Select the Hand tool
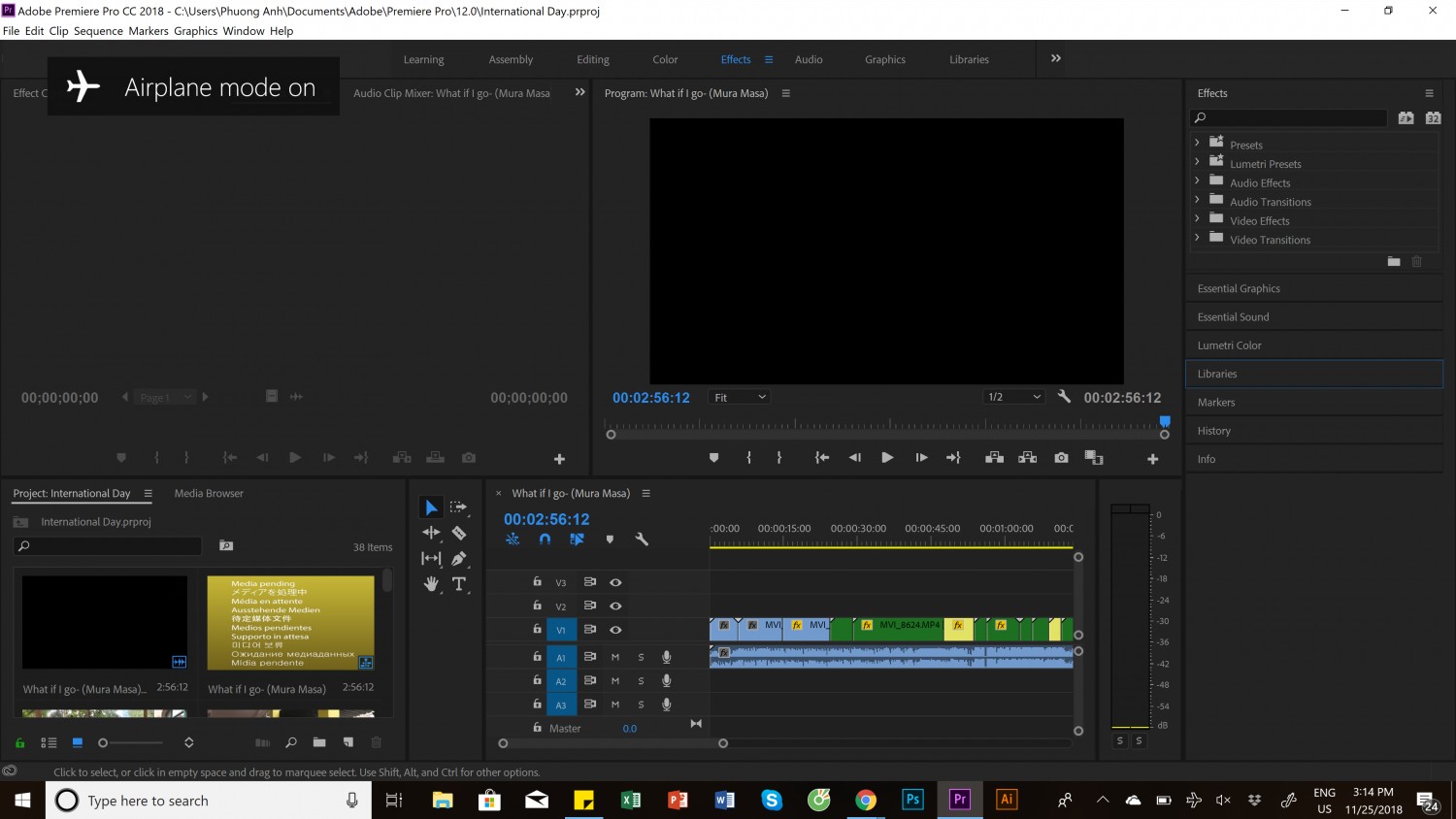This screenshot has width=1456, height=819. (431, 584)
